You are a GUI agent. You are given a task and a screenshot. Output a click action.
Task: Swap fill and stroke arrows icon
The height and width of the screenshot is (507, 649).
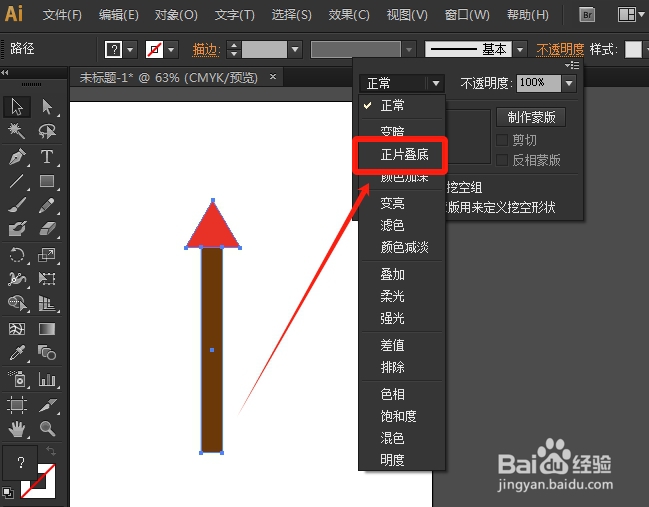pos(50,451)
